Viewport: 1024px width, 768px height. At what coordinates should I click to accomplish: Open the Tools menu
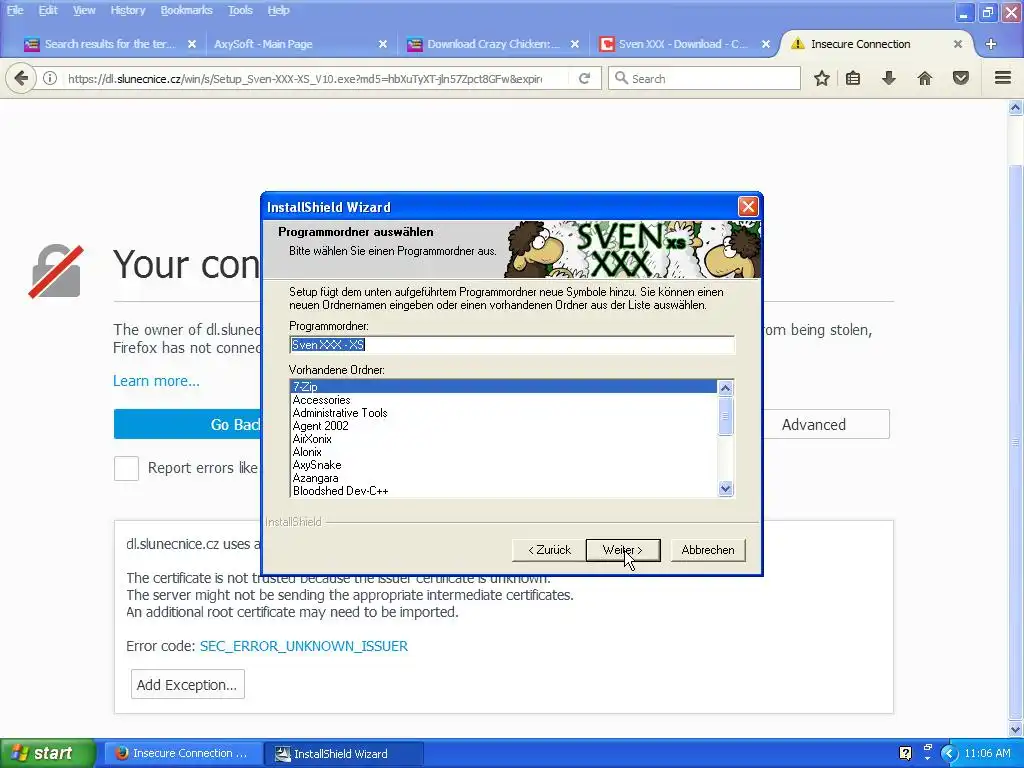click(240, 10)
